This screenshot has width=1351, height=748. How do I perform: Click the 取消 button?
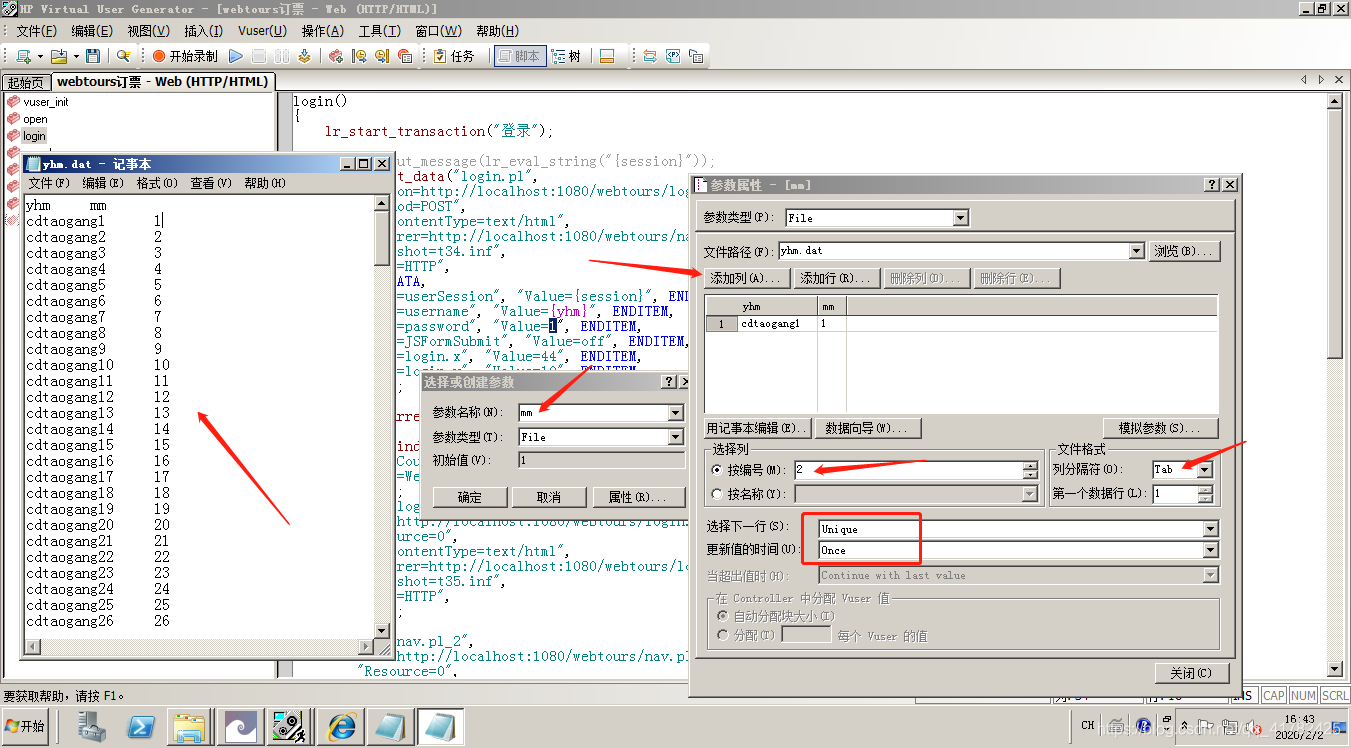[548, 497]
